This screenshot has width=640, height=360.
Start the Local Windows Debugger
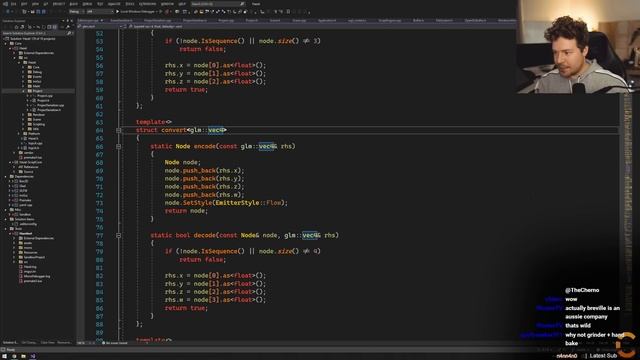click(137, 11)
